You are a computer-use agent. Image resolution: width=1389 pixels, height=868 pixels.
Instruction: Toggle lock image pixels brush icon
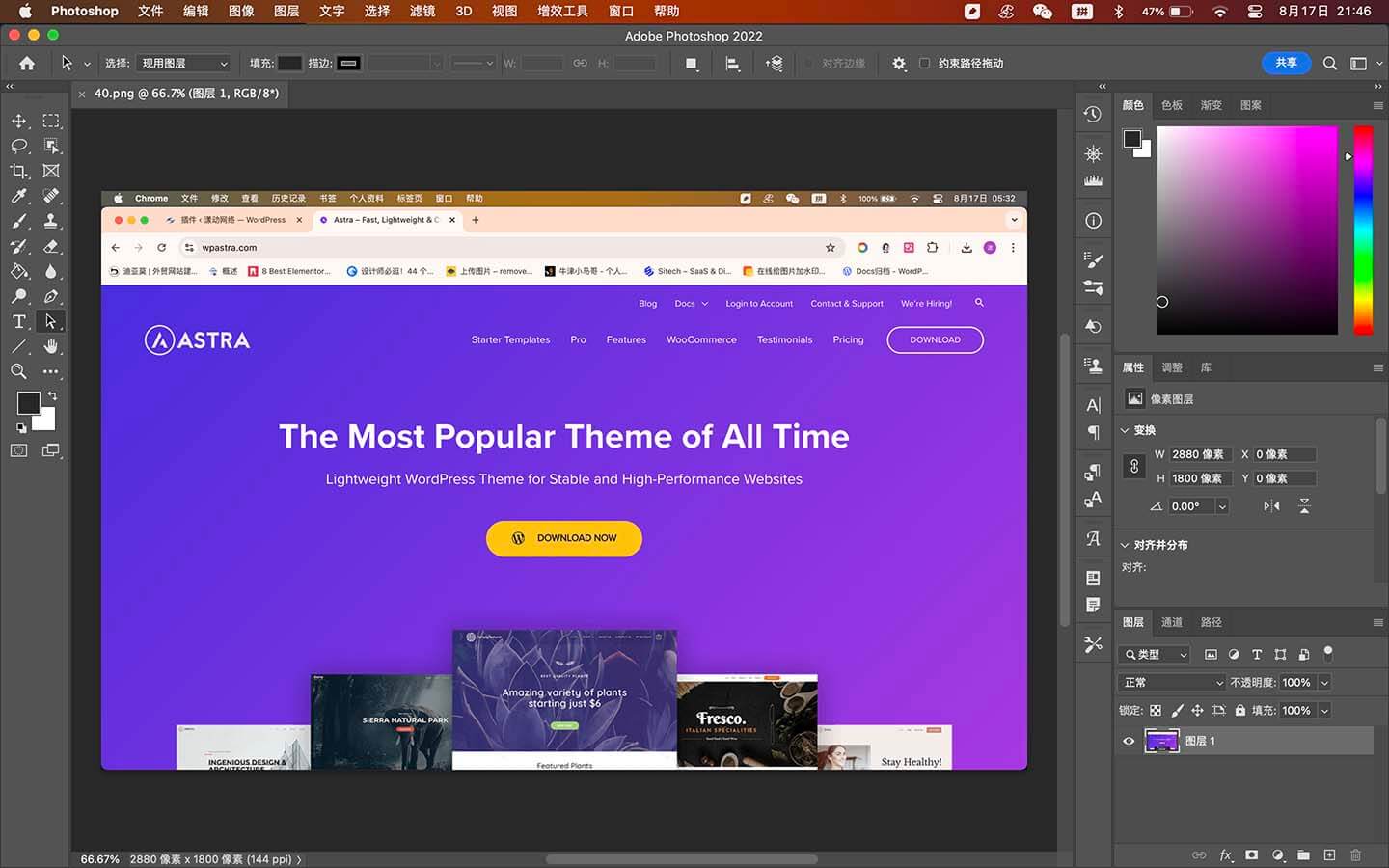1177,711
